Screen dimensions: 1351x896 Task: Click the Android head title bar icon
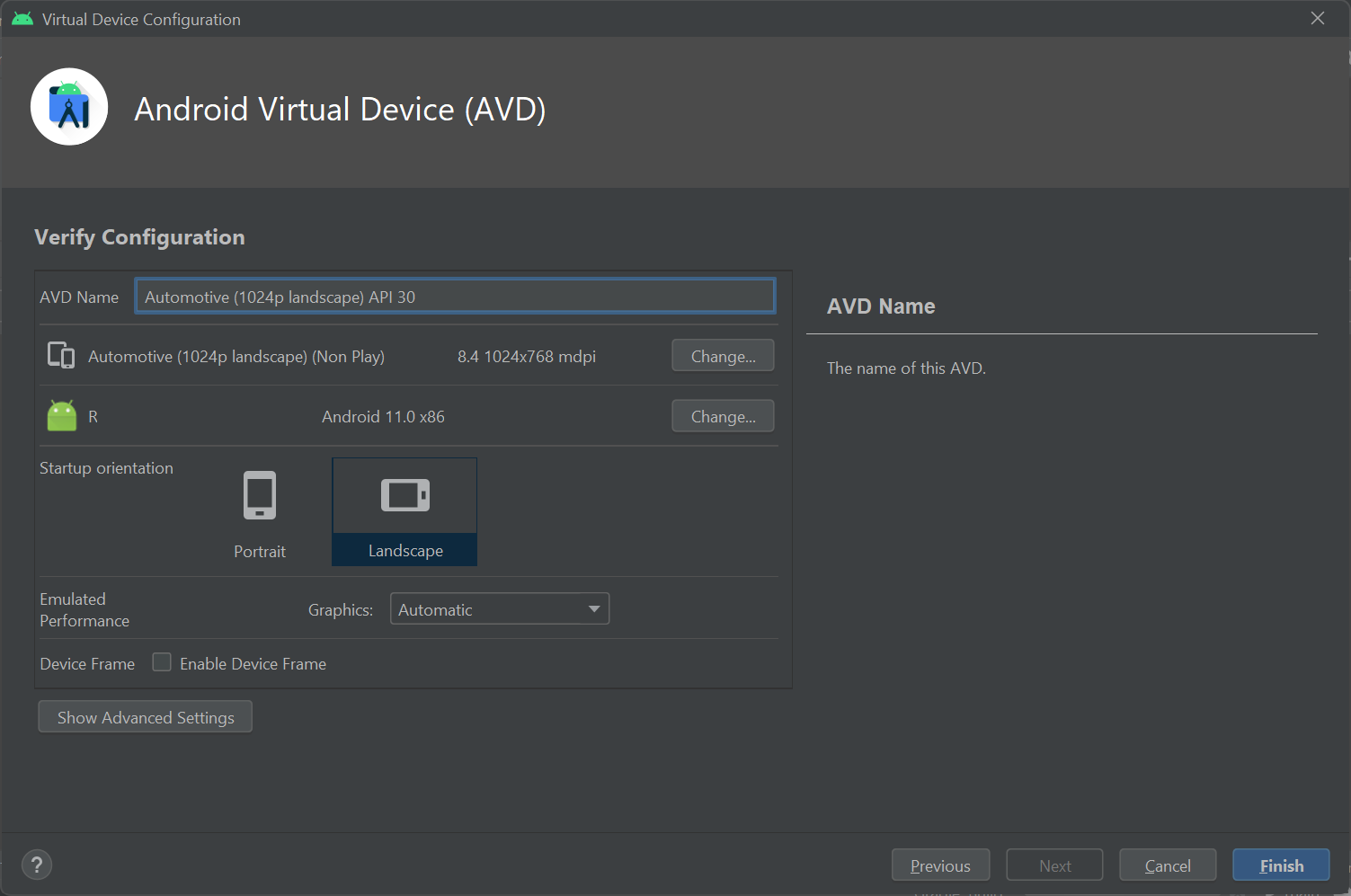[x=22, y=19]
